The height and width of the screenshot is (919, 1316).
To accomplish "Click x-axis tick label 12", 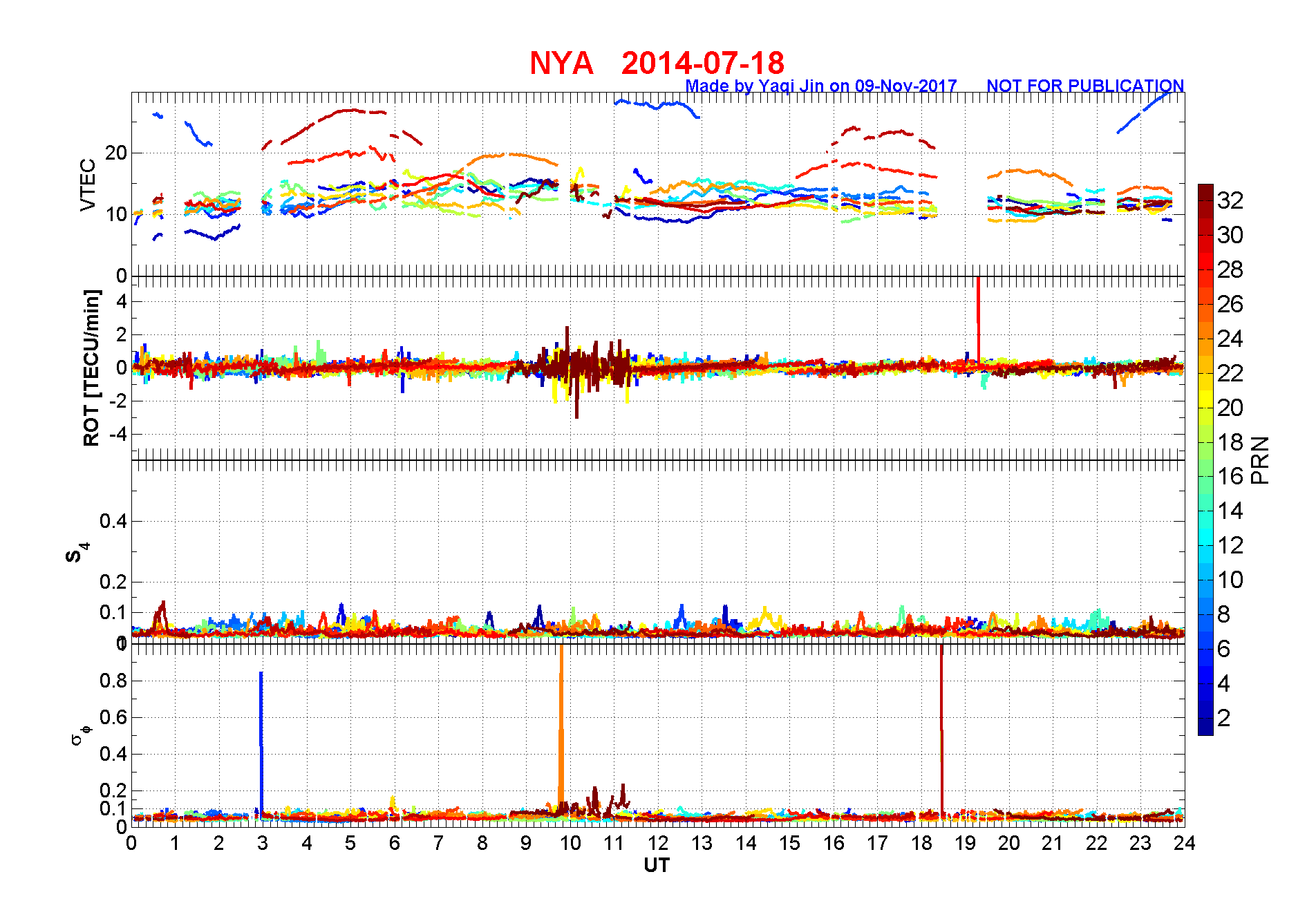I will (x=658, y=843).
